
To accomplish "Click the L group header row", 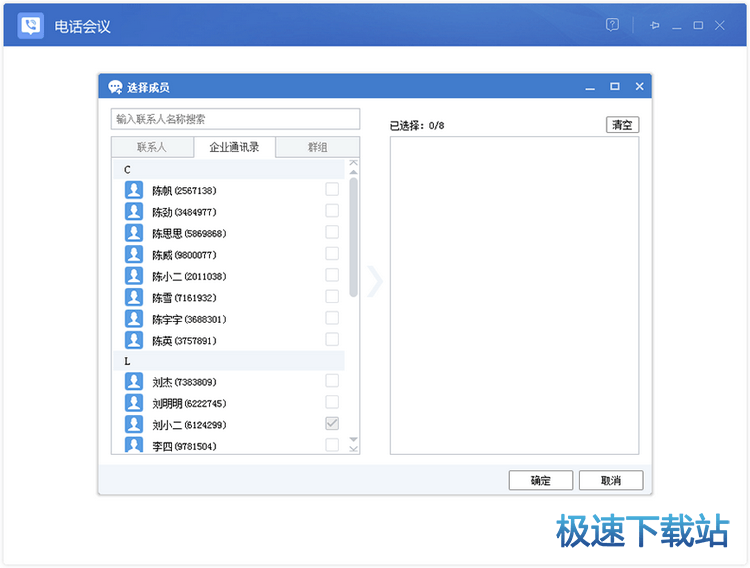I will coord(229,361).
